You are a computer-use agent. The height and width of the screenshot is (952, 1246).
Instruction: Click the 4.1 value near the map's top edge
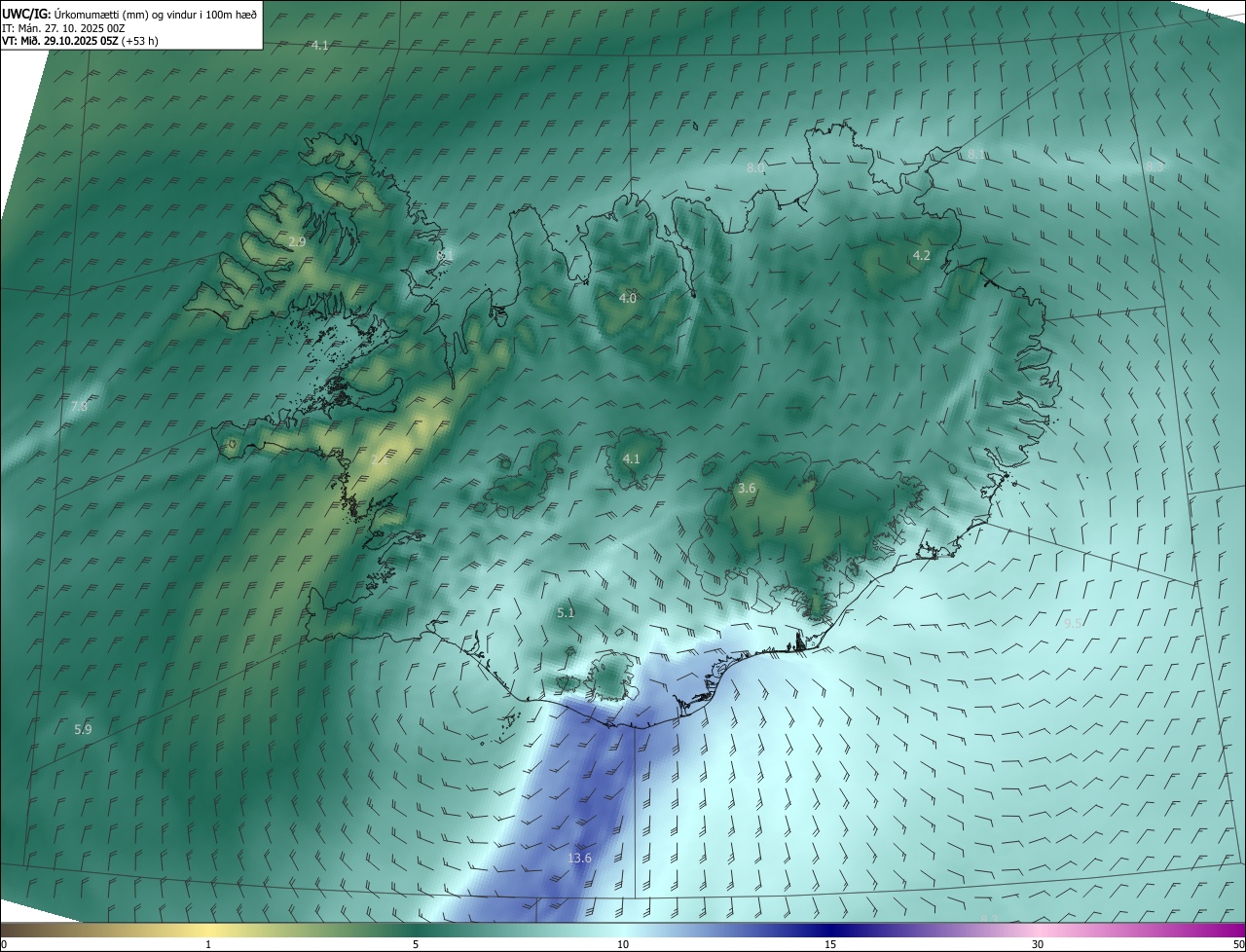coord(319,46)
